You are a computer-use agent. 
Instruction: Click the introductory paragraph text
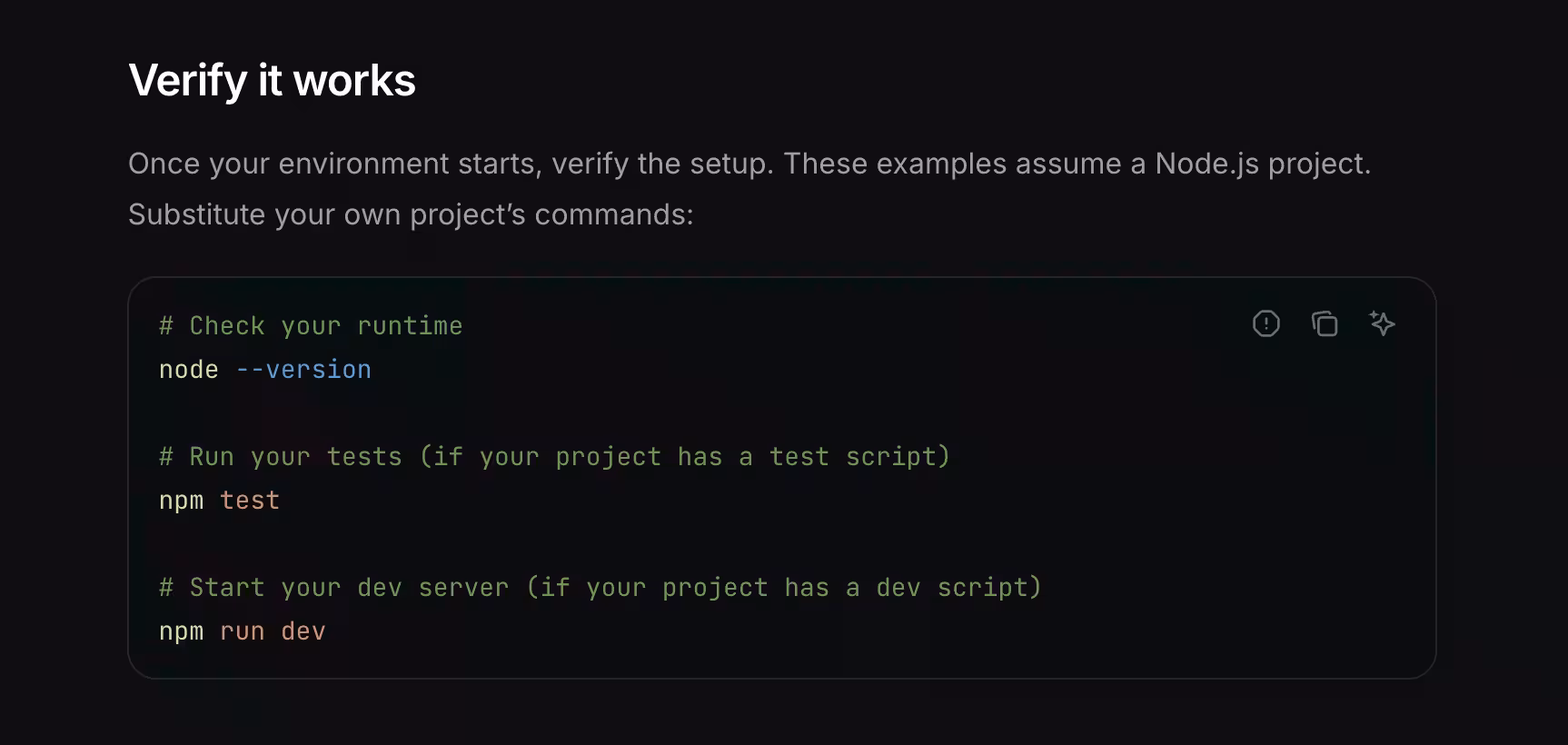click(x=636, y=188)
